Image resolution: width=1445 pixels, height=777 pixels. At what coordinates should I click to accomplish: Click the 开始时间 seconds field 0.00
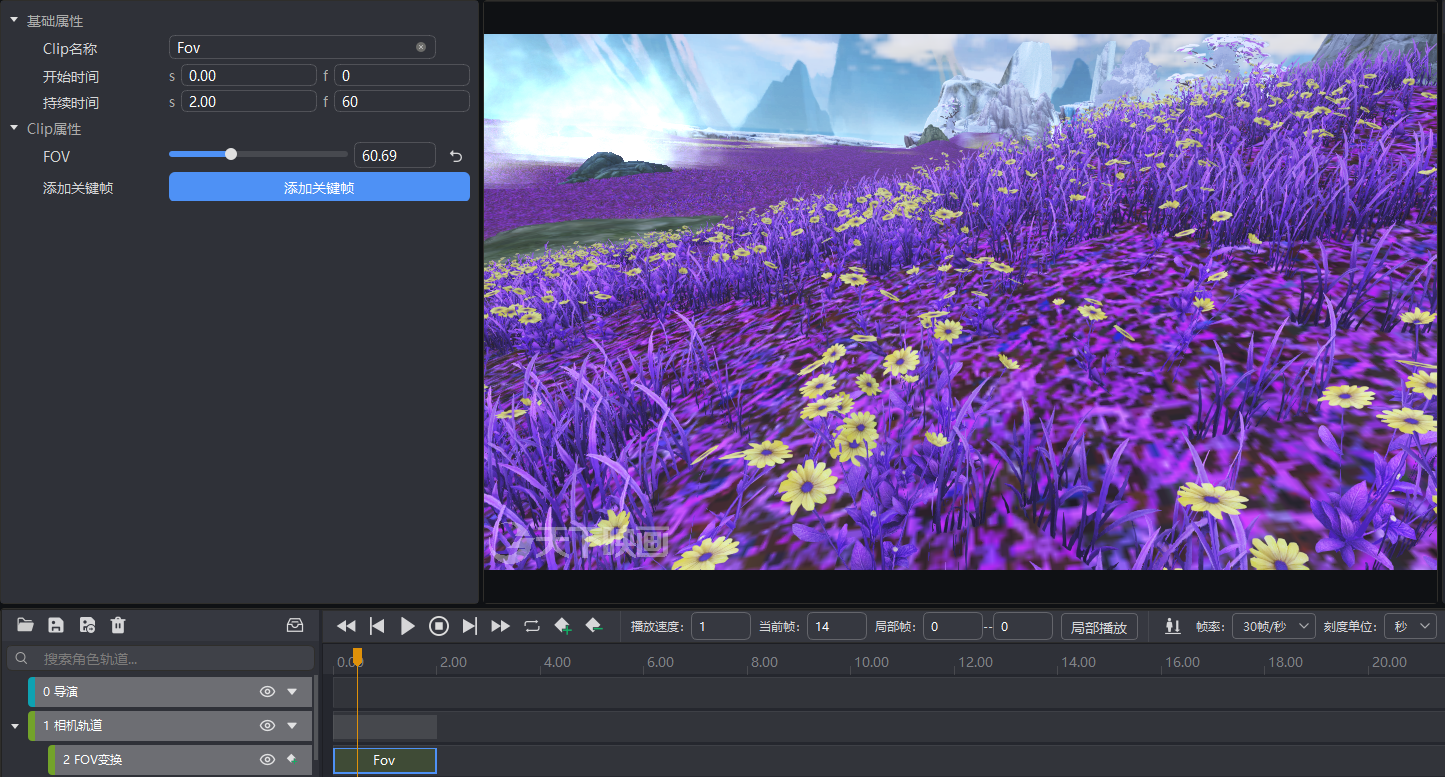(249, 75)
